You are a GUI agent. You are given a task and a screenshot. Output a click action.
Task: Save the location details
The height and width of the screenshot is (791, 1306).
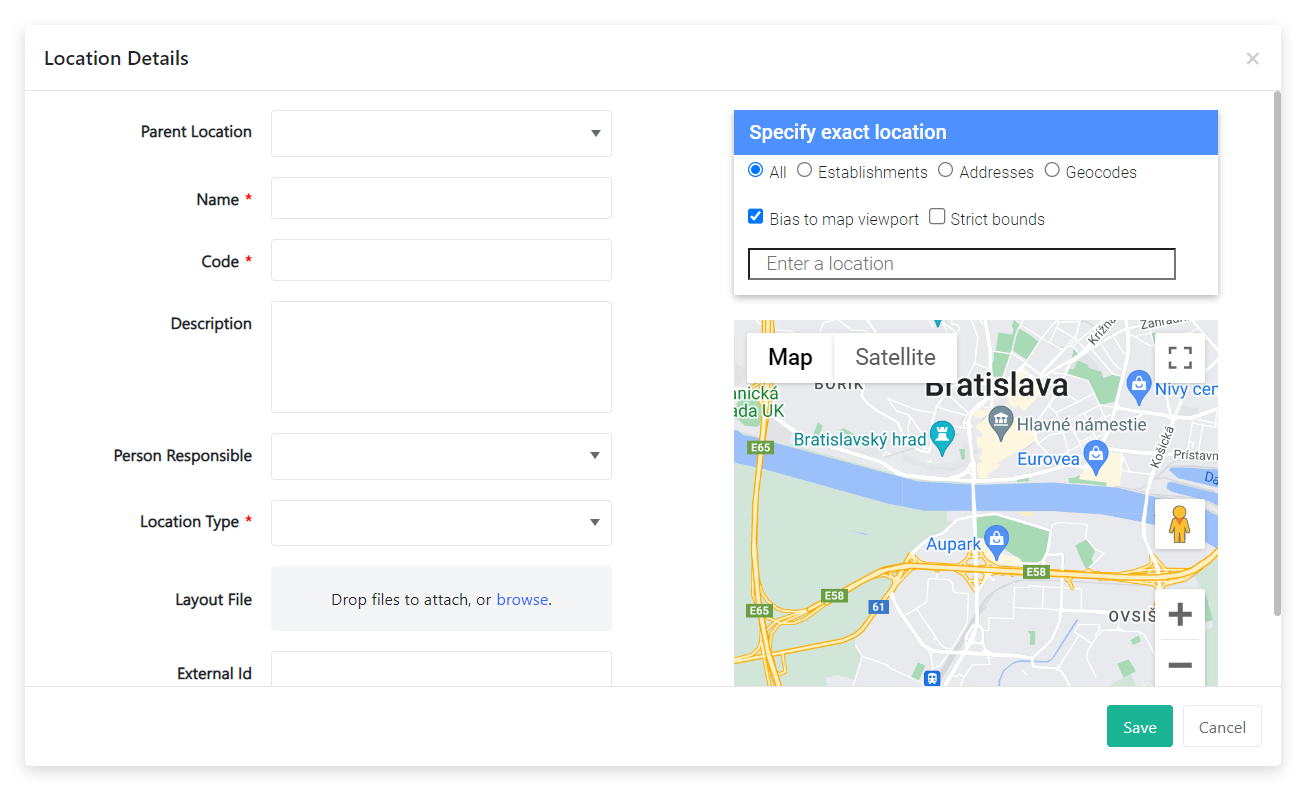coord(1139,727)
